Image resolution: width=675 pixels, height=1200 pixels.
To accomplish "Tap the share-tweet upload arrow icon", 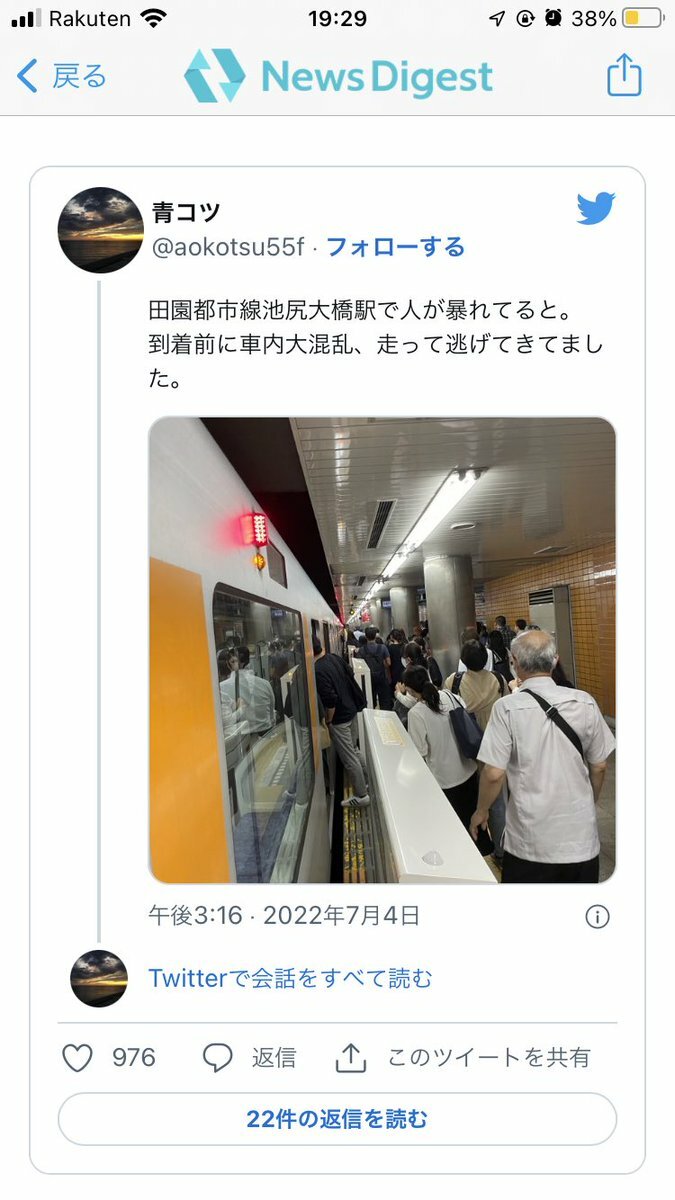I will point(351,1058).
